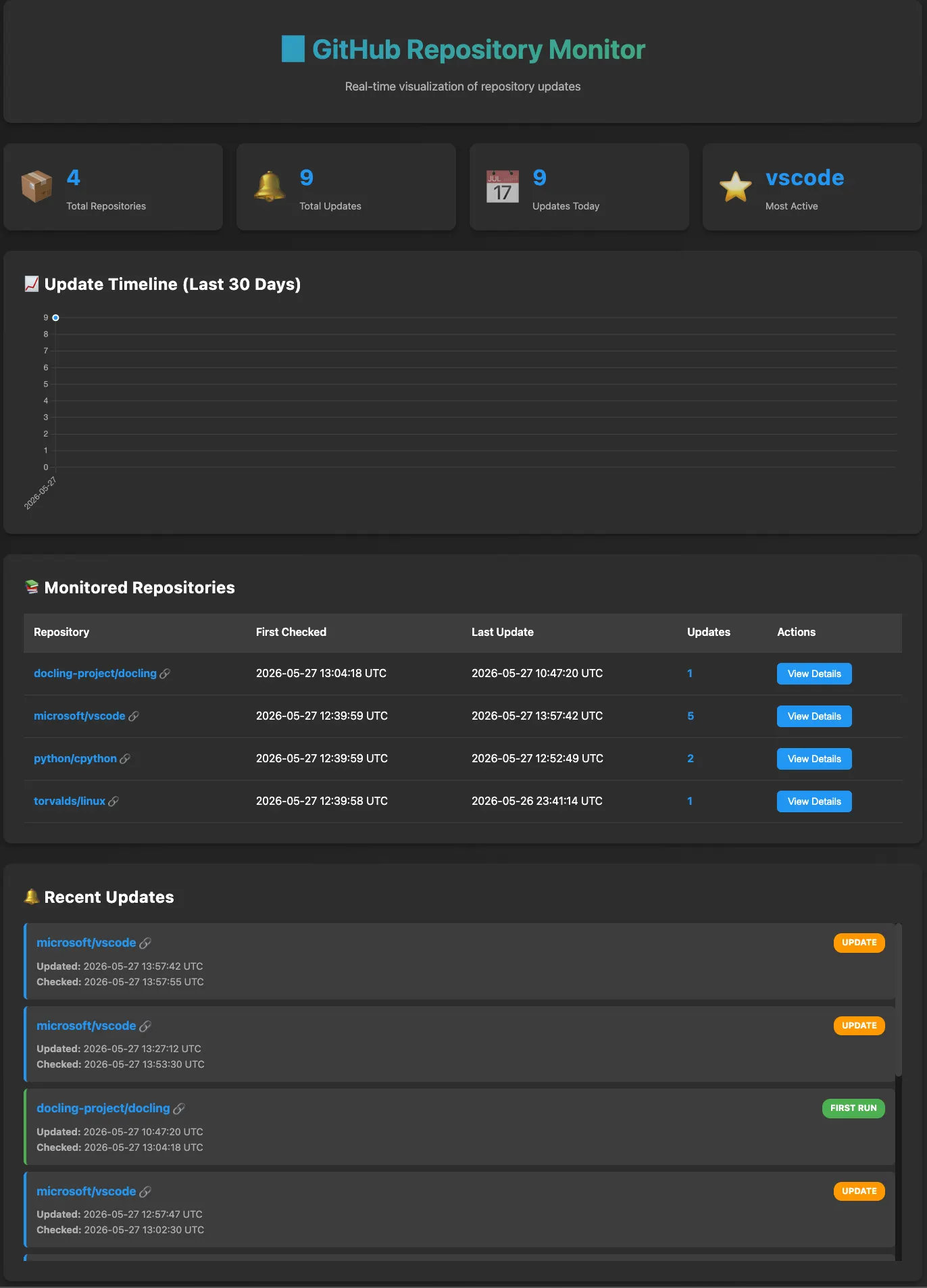The height and width of the screenshot is (1288, 927).
Task: Click the Recent Updates list scrollbar
Action: (x=899, y=1000)
